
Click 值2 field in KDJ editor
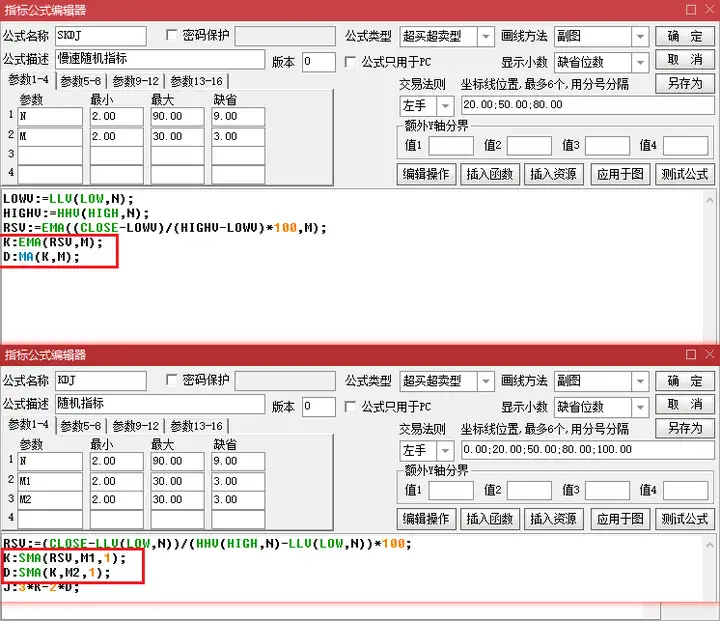coord(529,491)
